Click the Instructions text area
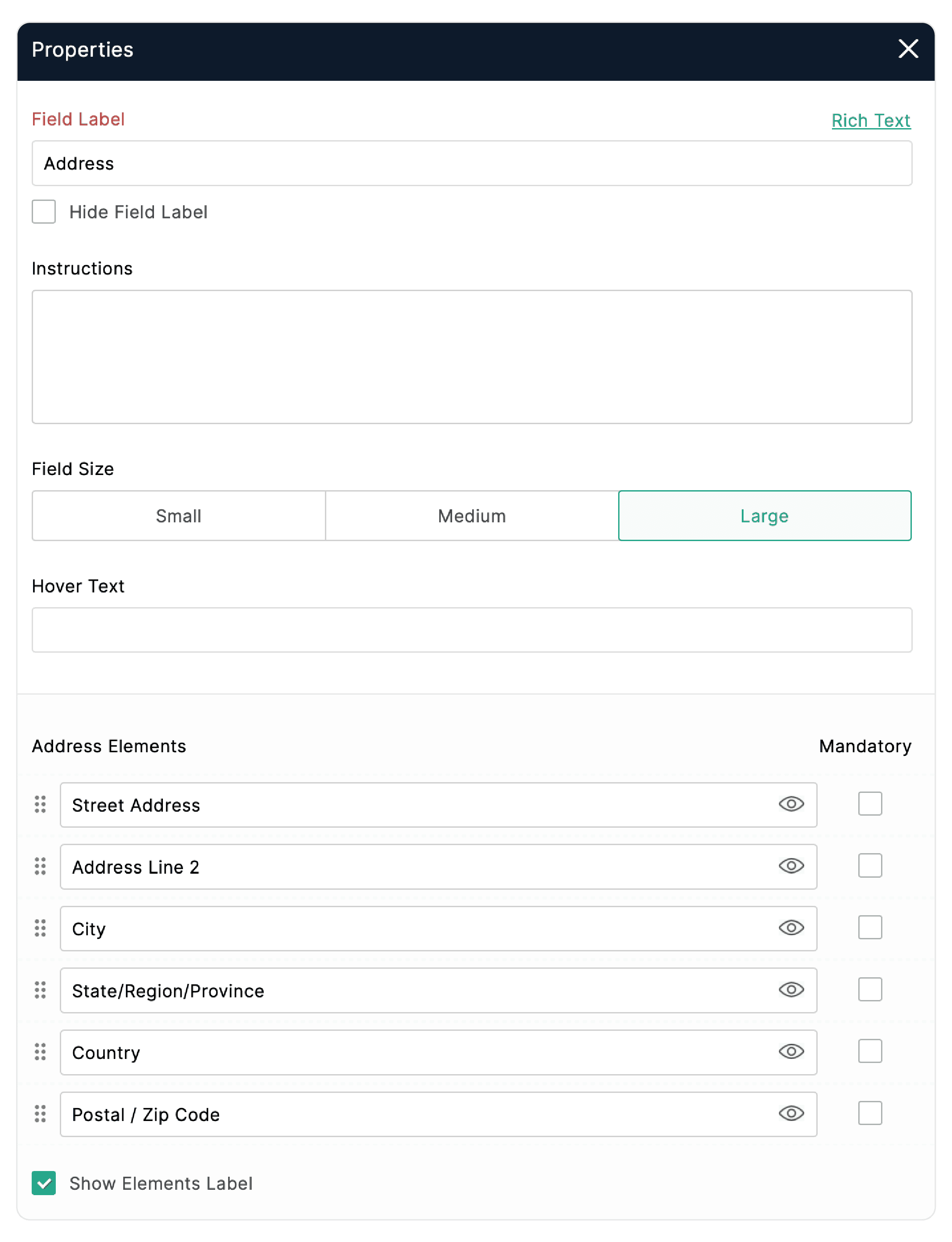The height and width of the screenshot is (1242, 952). click(x=471, y=357)
